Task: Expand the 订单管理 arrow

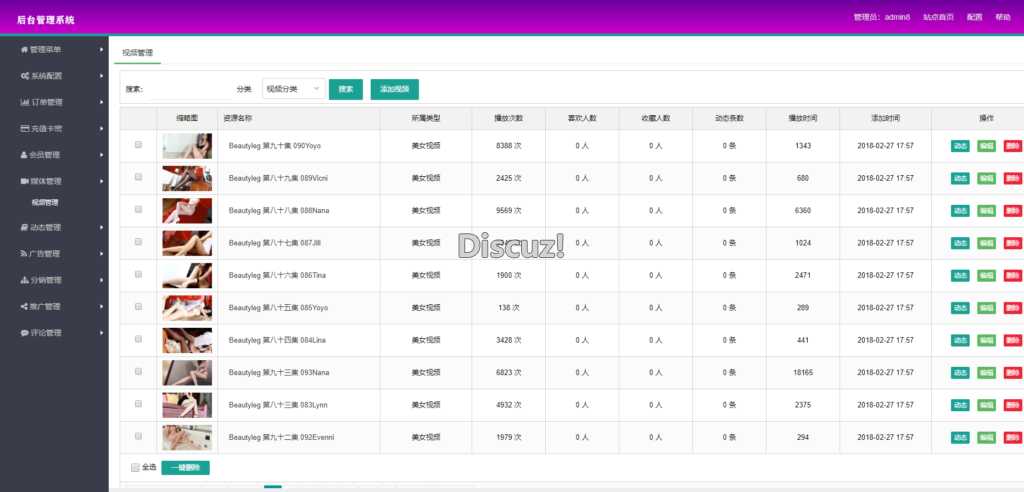Action: pyautogui.click(x=101, y=102)
